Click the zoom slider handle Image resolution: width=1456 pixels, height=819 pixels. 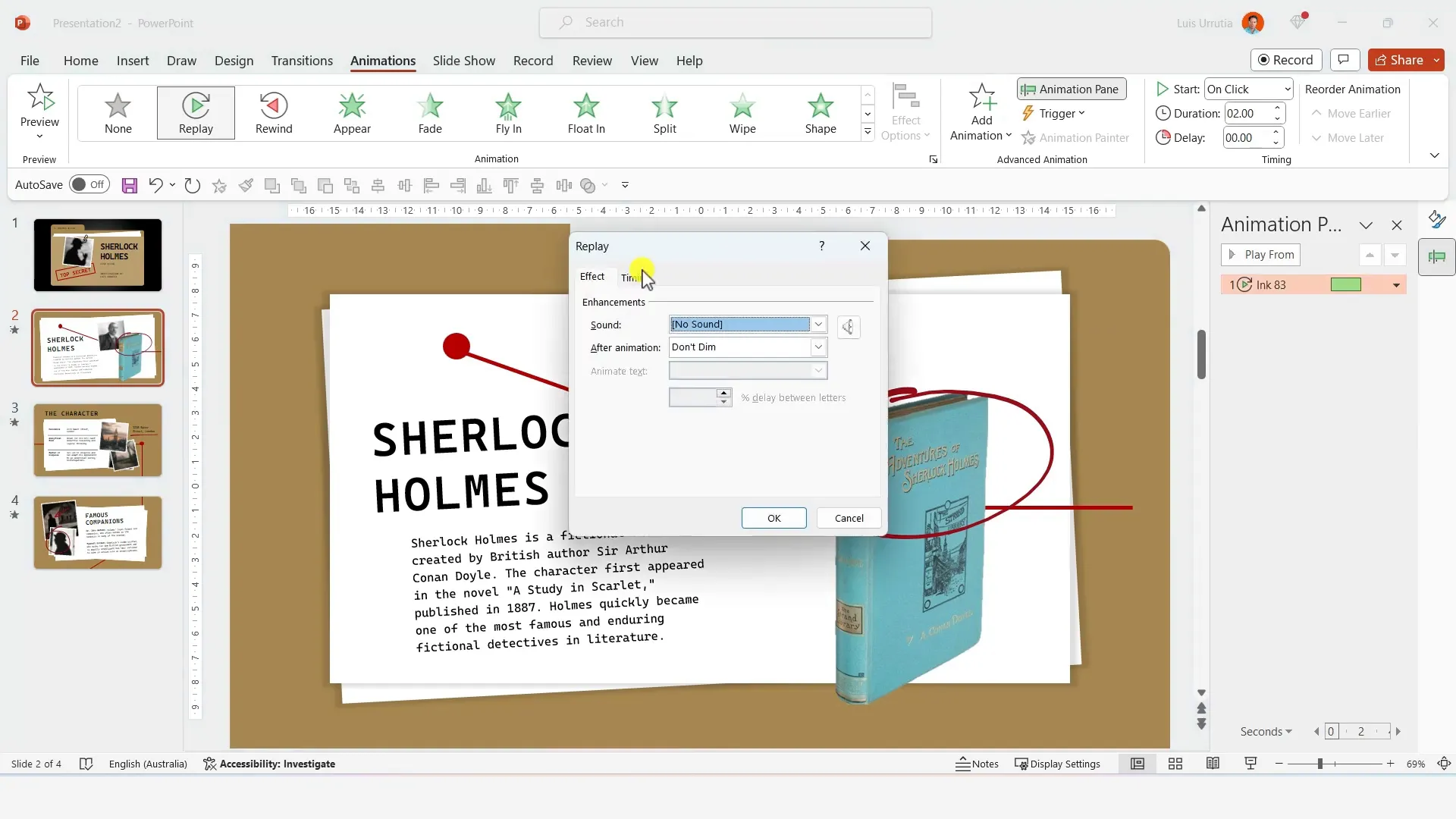click(x=1319, y=764)
